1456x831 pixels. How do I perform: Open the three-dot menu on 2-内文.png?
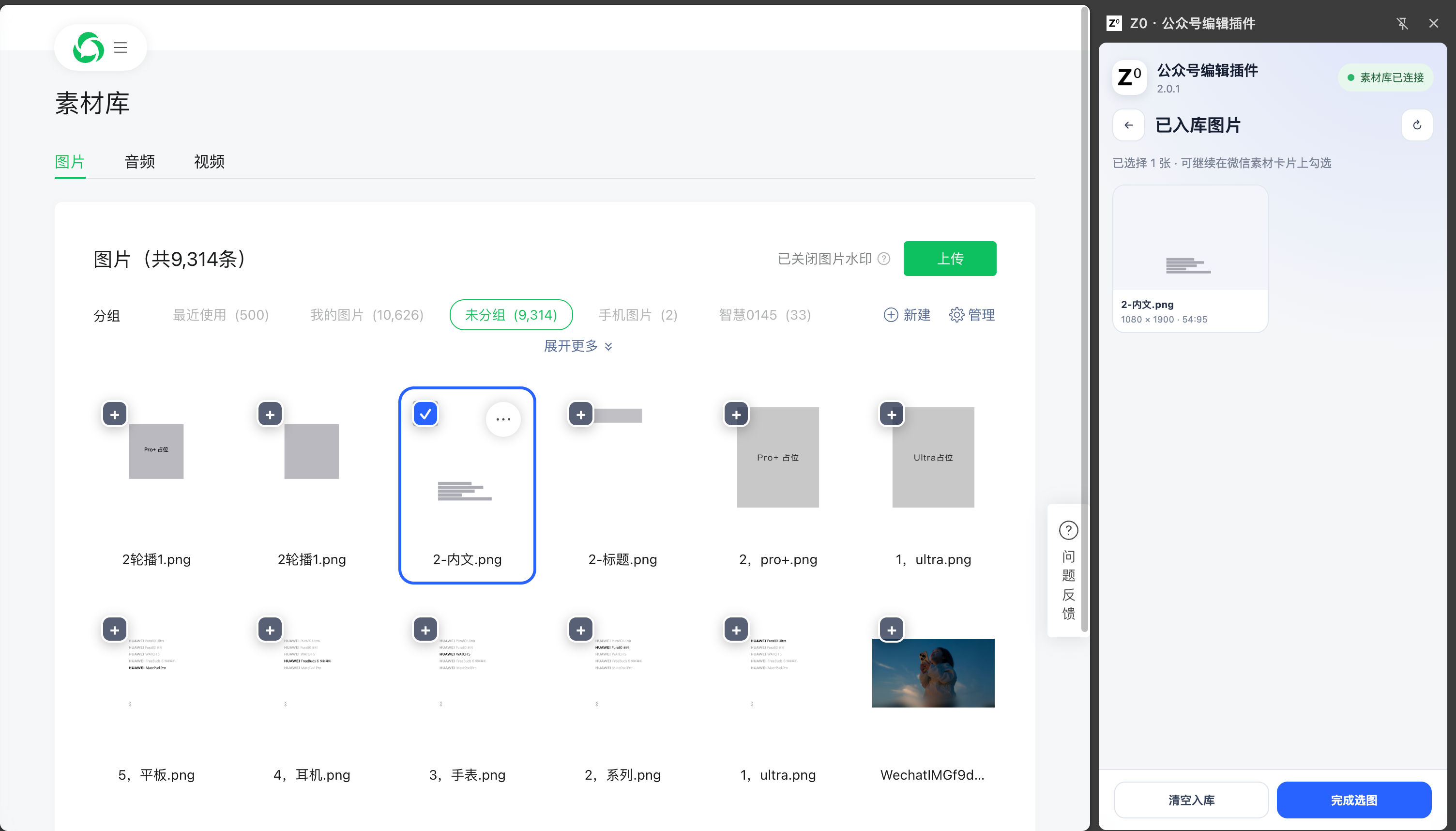503,419
